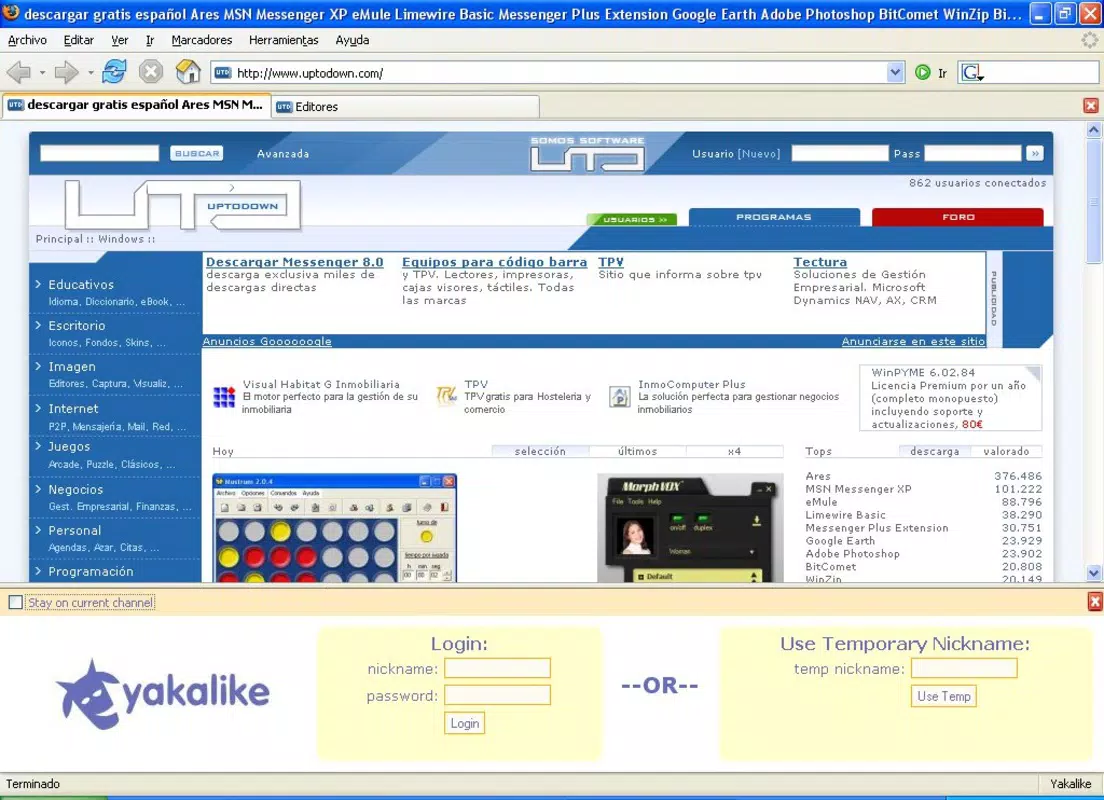Open the Ver menu
Image resolution: width=1104 pixels, height=800 pixels.
(x=120, y=40)
